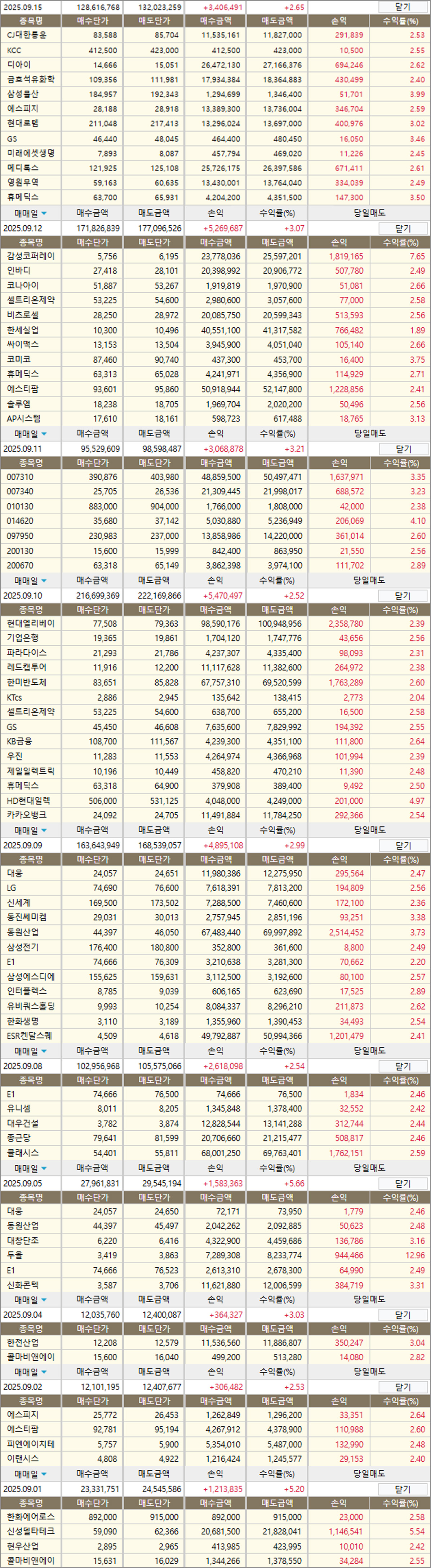Select the ESR켄달스퀘 stock name
The width and height of the screenshot is (431, 1568).
[x=29, y=1036]
